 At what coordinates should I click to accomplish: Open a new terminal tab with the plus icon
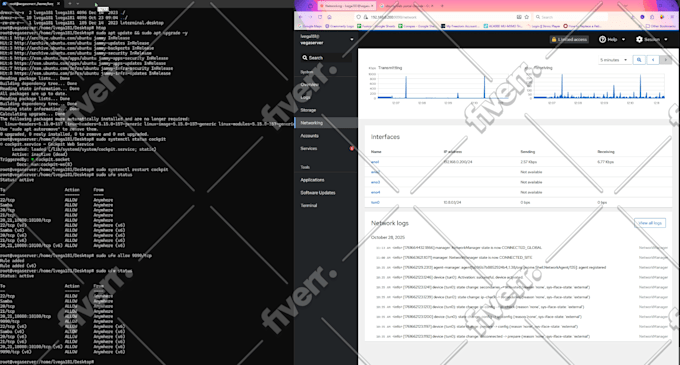coord(70,3)
